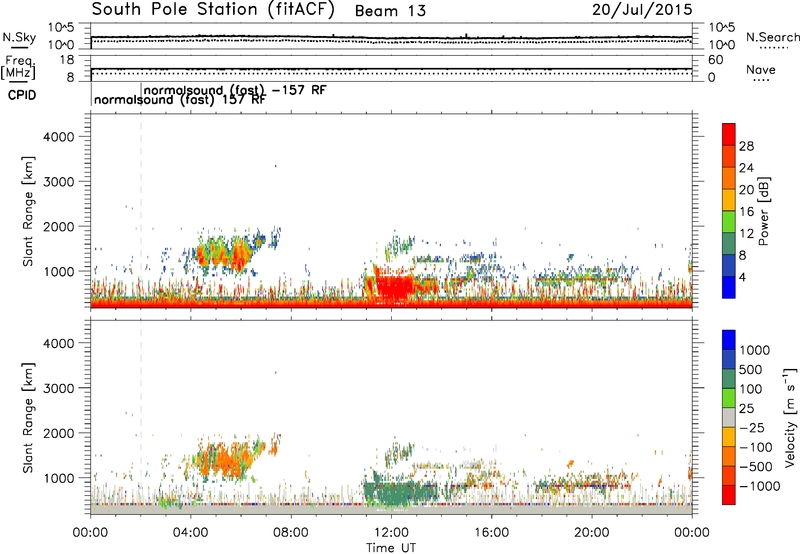
Task: Click the gray -25 to 25 velocity swatch
Action: click(x=729, y=417)
